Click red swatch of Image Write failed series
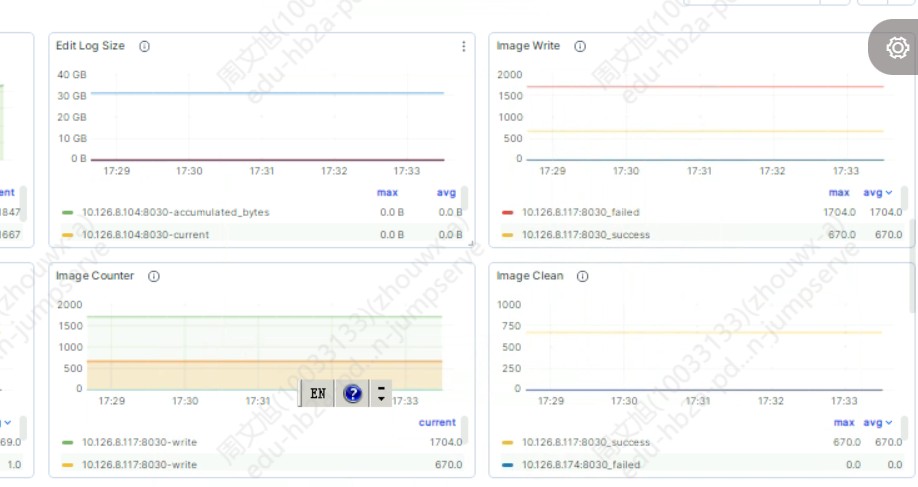The width and height of the screenshot is (918, 487). 508,212
